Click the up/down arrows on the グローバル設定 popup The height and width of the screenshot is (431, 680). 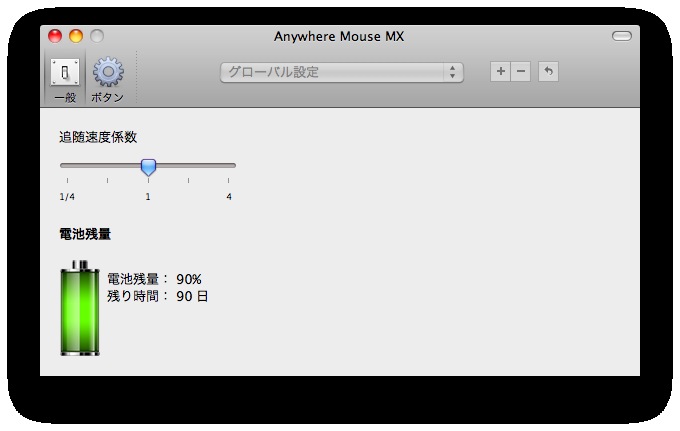click(x=453, y=72)
